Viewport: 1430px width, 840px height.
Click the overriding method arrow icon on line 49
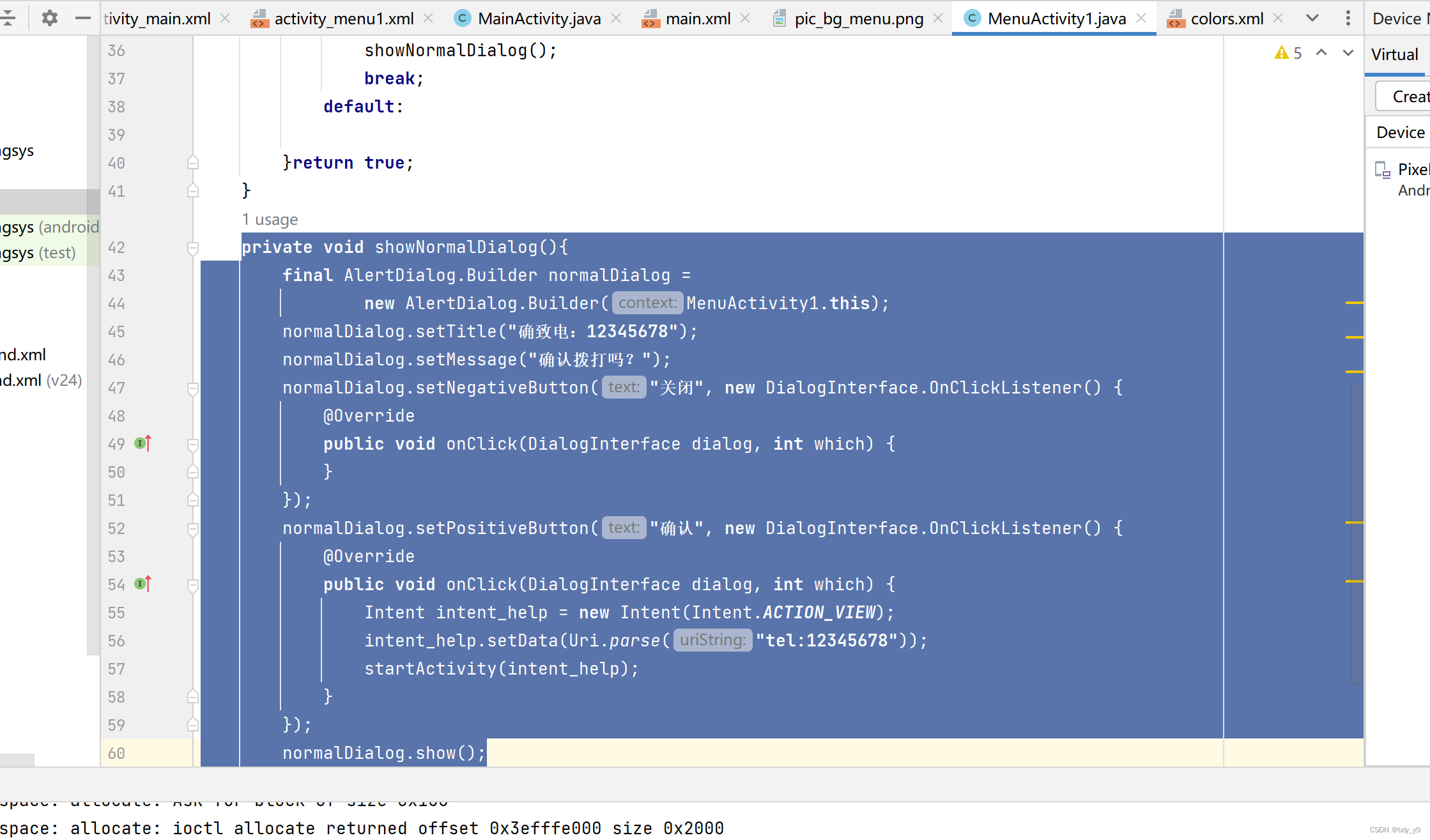click(142, 443)
